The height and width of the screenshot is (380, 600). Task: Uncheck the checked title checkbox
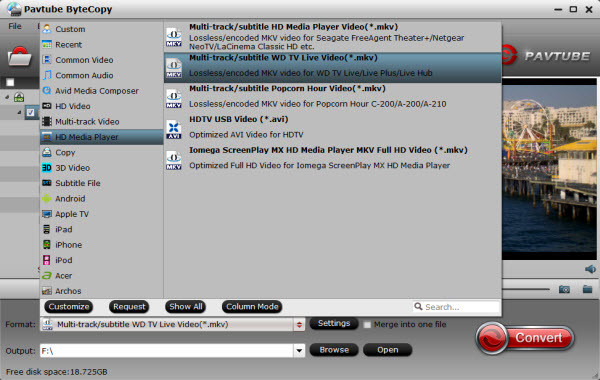click(31, 113)
